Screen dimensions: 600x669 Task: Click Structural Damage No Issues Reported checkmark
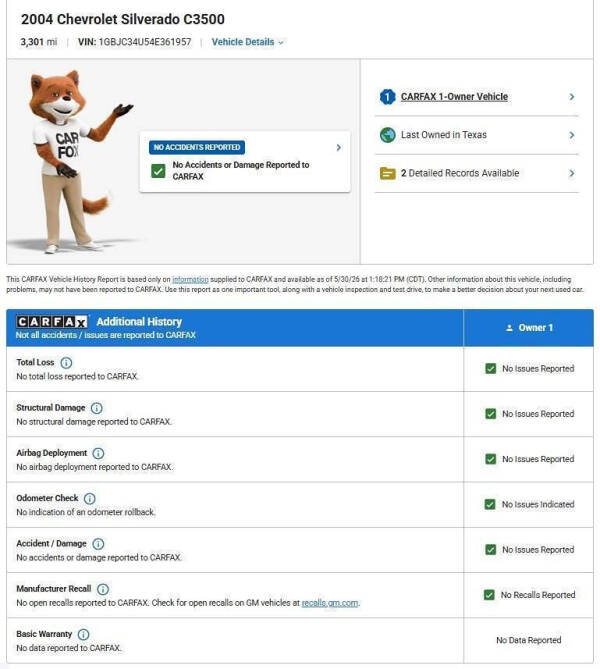coord(491,414)
